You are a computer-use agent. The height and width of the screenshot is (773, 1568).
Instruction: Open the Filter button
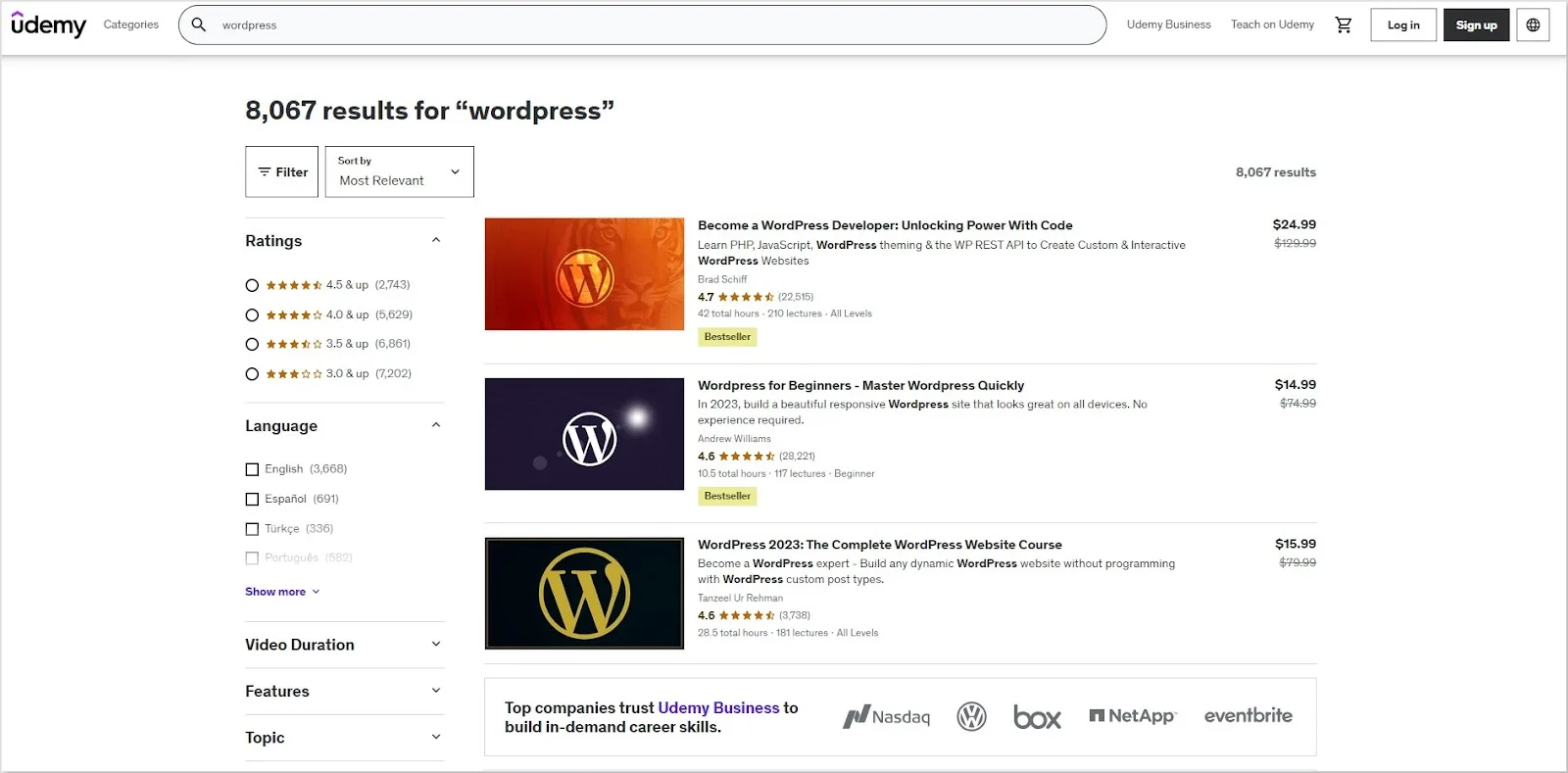pos(281,171)
